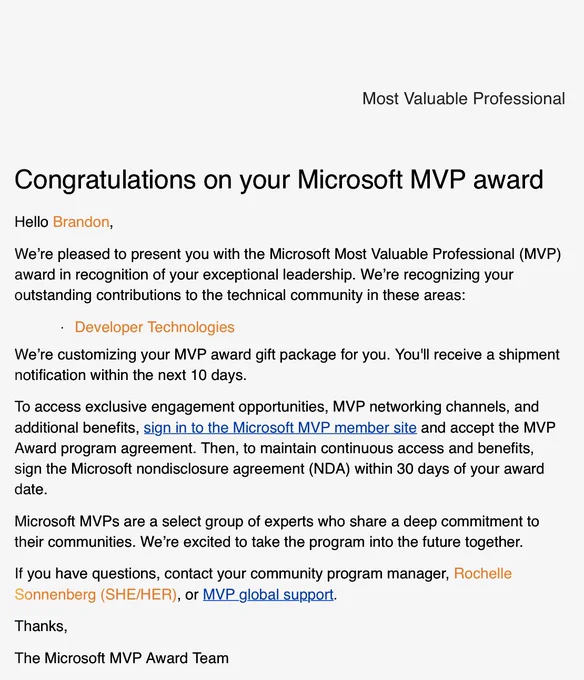Select Rochelle in the program manager's name
584x680 pixels.
coord(483,574)
